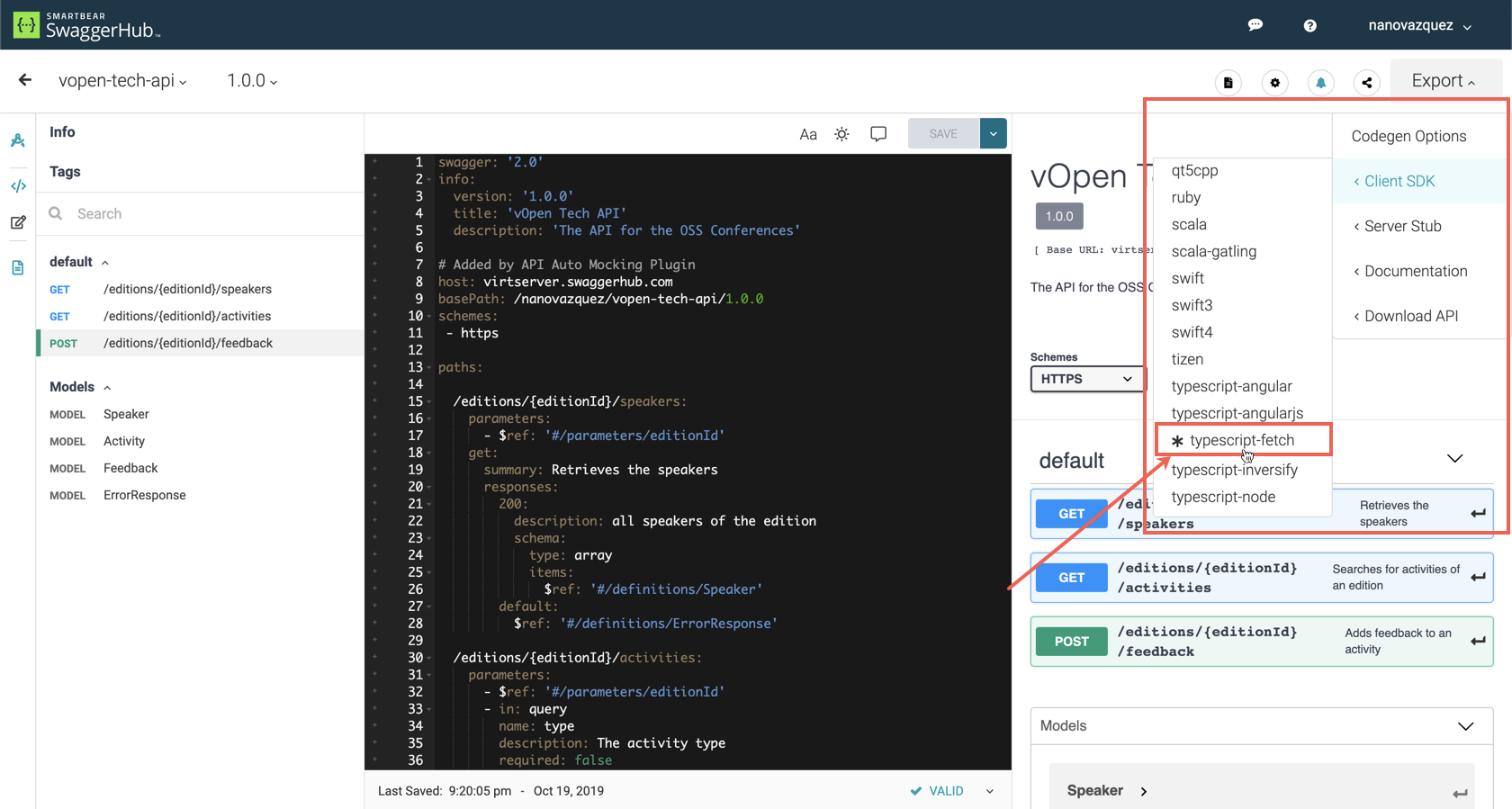Viewport: 1512px width, 809px height.
Task: Click the GET button for speakers
Action: pos(1071,513)
